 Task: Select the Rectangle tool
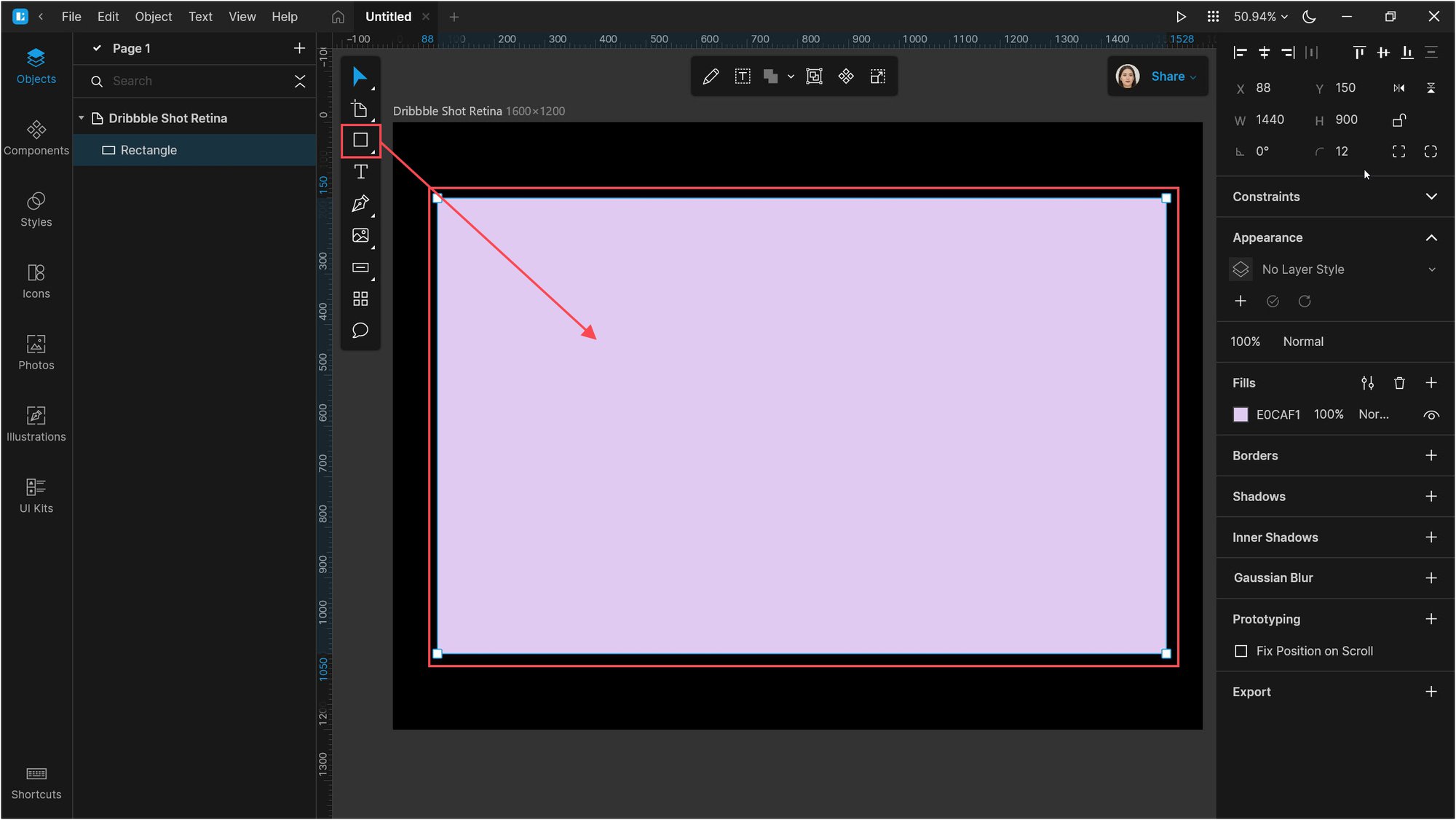[360, 140]
